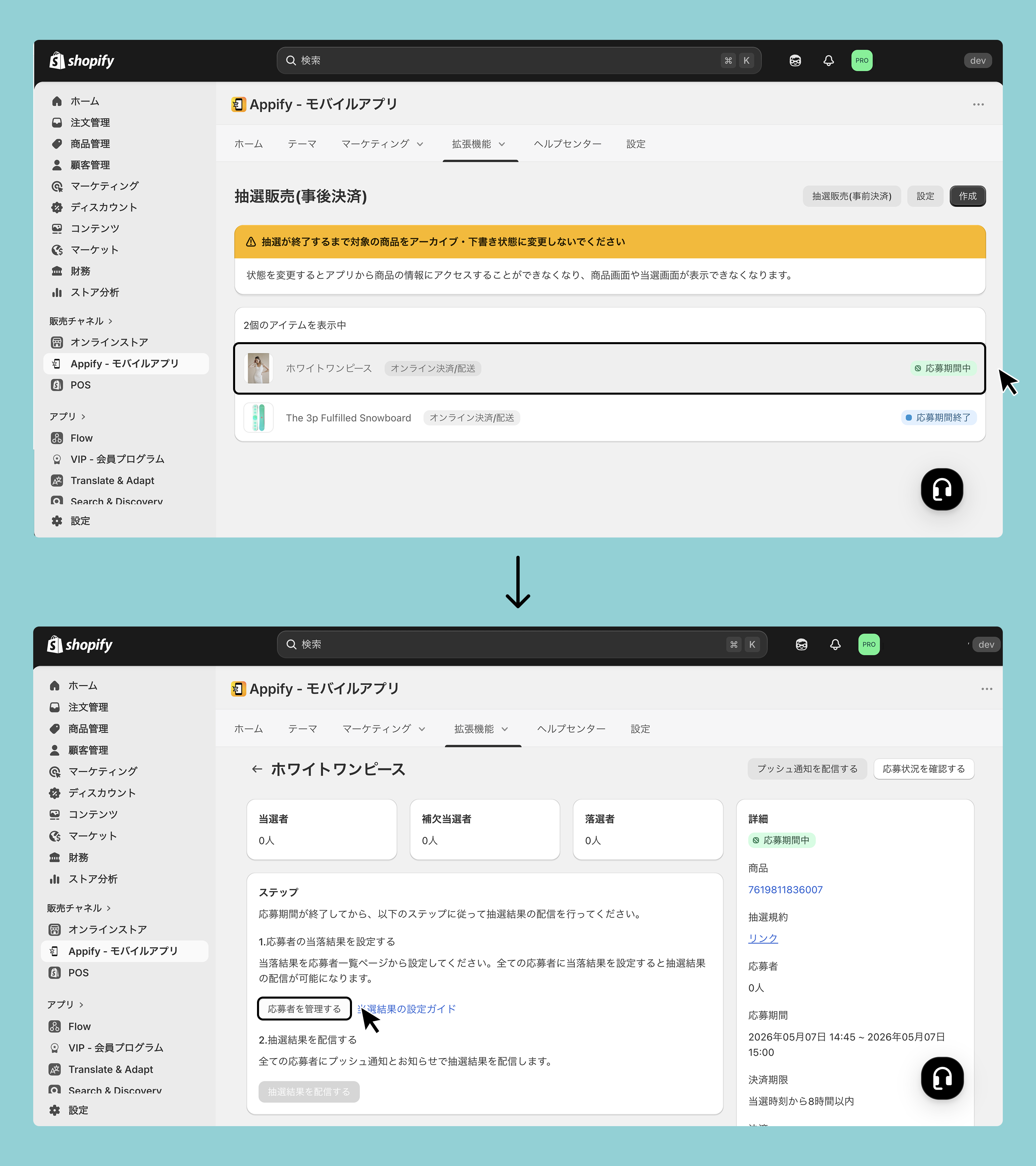Open the three-dots menu beside Appify title in top panel
This screenshot has width=1036, height=1166.
(978, 104)
